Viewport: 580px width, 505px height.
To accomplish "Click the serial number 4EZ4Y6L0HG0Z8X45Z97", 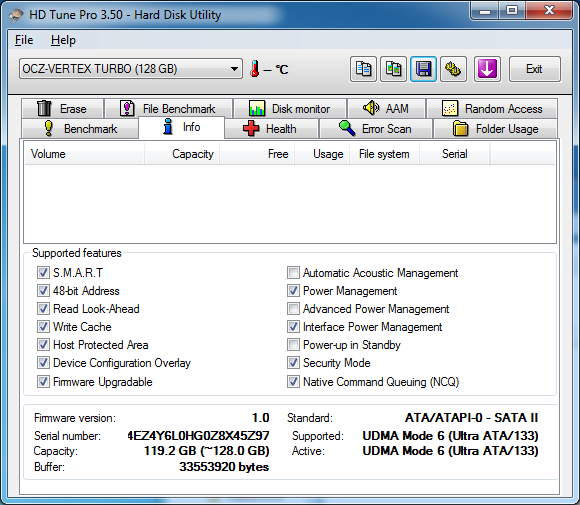I will coord(198,435).
